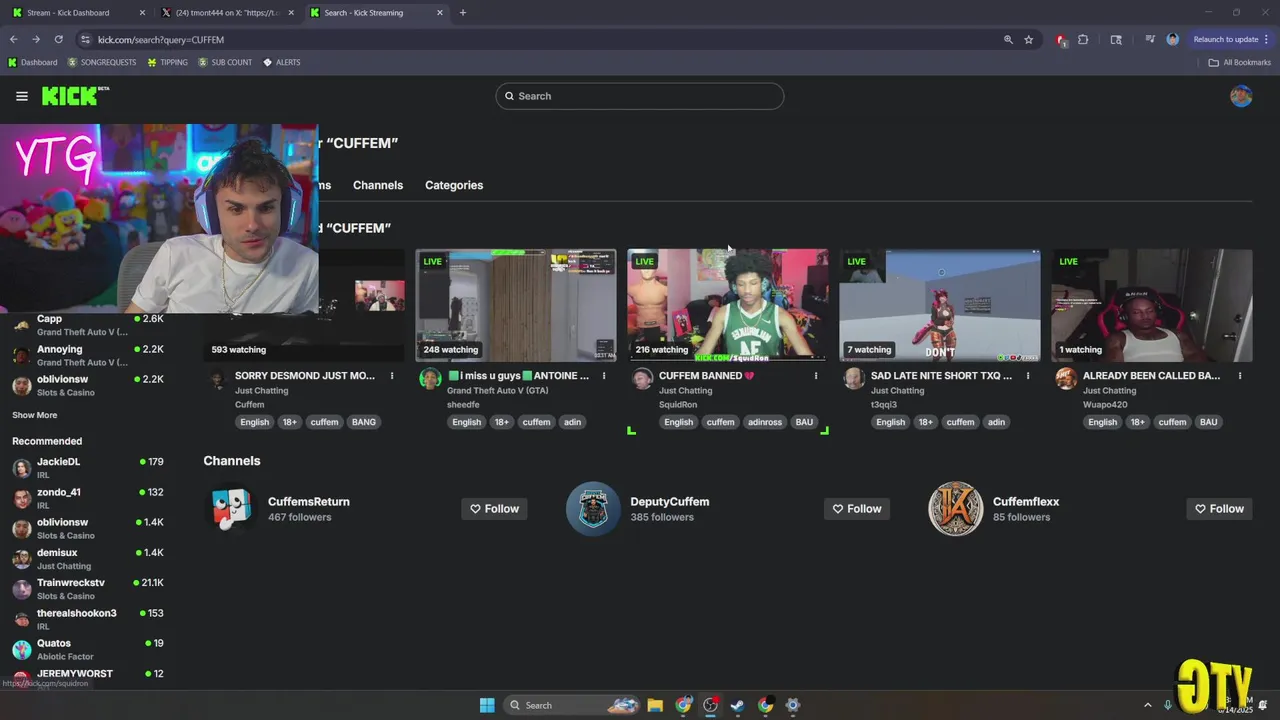Click Windows taskbar search box
This screenshot has width=1280, height=720.
point(572,705)
